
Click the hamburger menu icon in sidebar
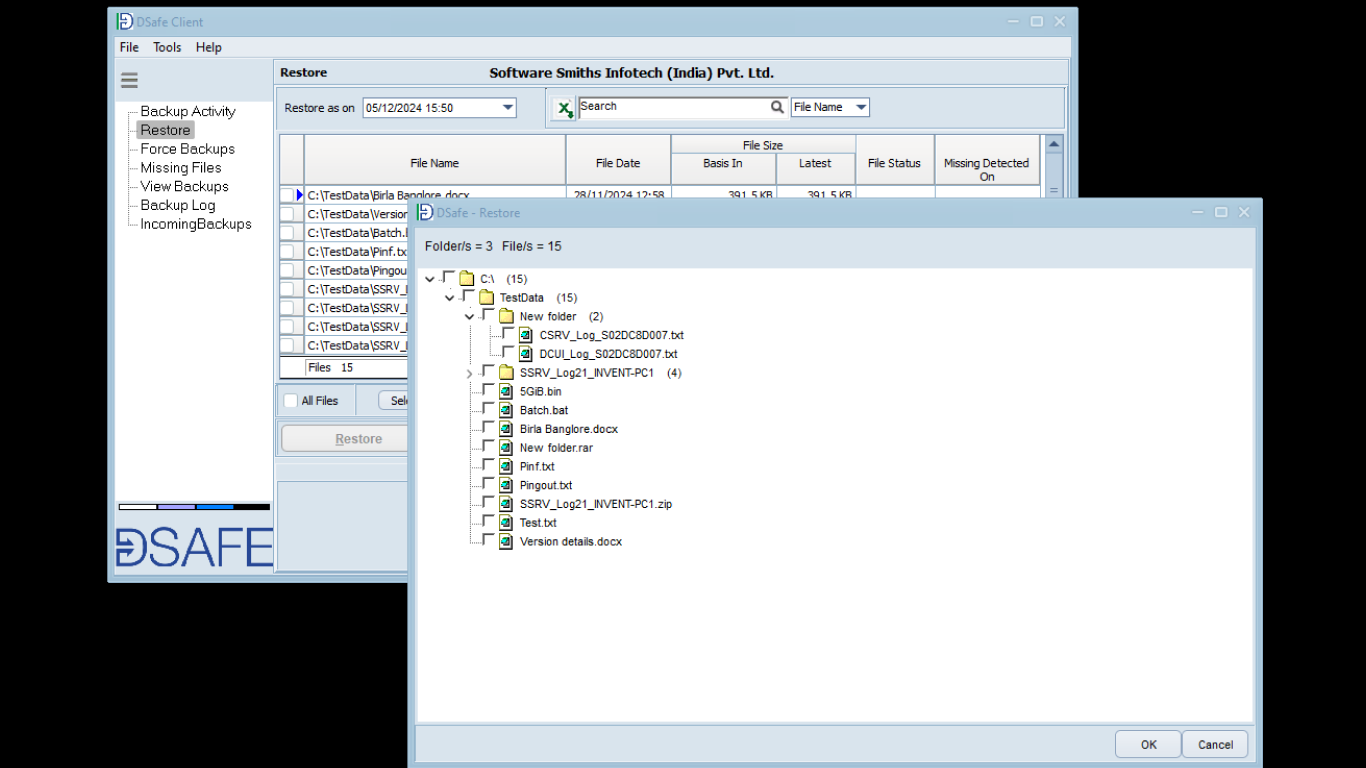(129, 81)
